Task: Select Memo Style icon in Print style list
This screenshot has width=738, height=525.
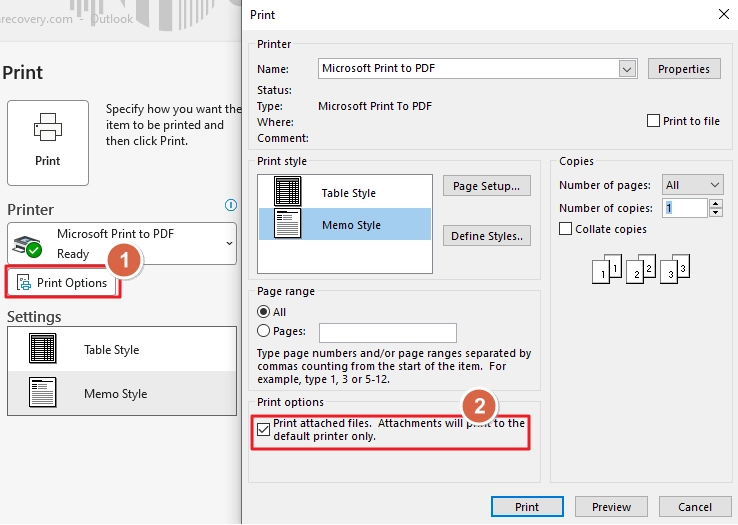Action: tap(288, 224)
